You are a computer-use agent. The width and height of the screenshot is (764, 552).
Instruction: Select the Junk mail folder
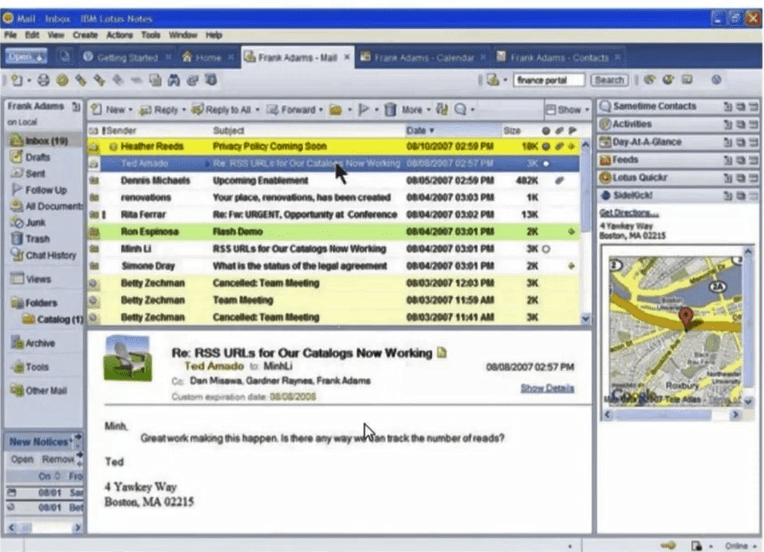(35, 222)
